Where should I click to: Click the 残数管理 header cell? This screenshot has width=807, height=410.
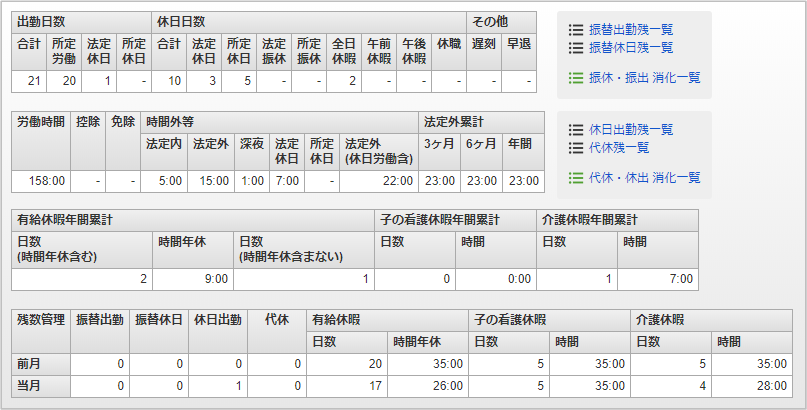pos(41,331)
